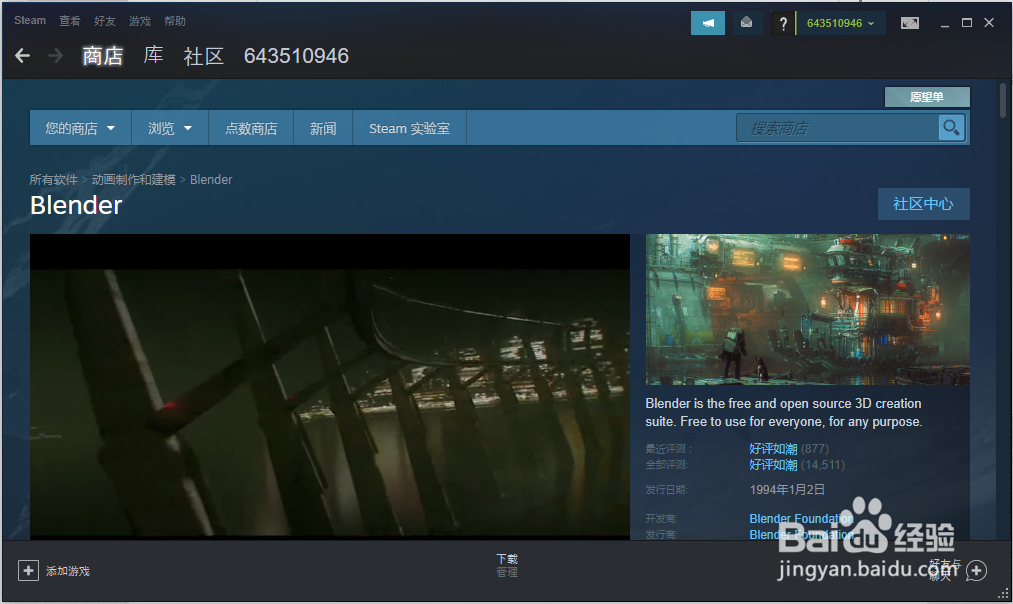Expand the 您的商店 dropdown
Image resolution: width=1013 pixels, height=604 pixels.
tap(79, 127)
